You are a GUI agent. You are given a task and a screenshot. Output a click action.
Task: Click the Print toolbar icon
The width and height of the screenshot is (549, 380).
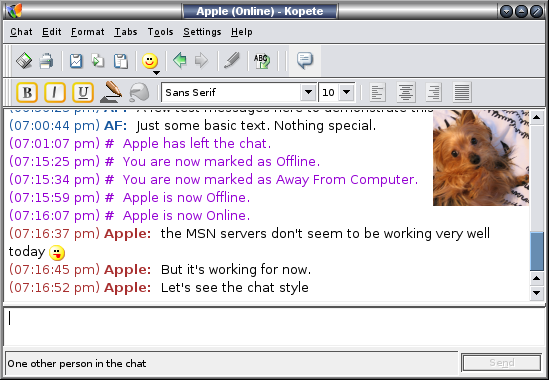tap(46, 61)
